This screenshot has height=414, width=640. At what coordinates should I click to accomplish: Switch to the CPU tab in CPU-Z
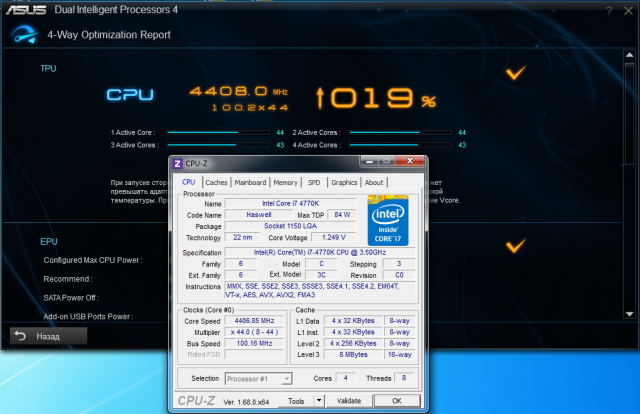click(x=189, y=182)
